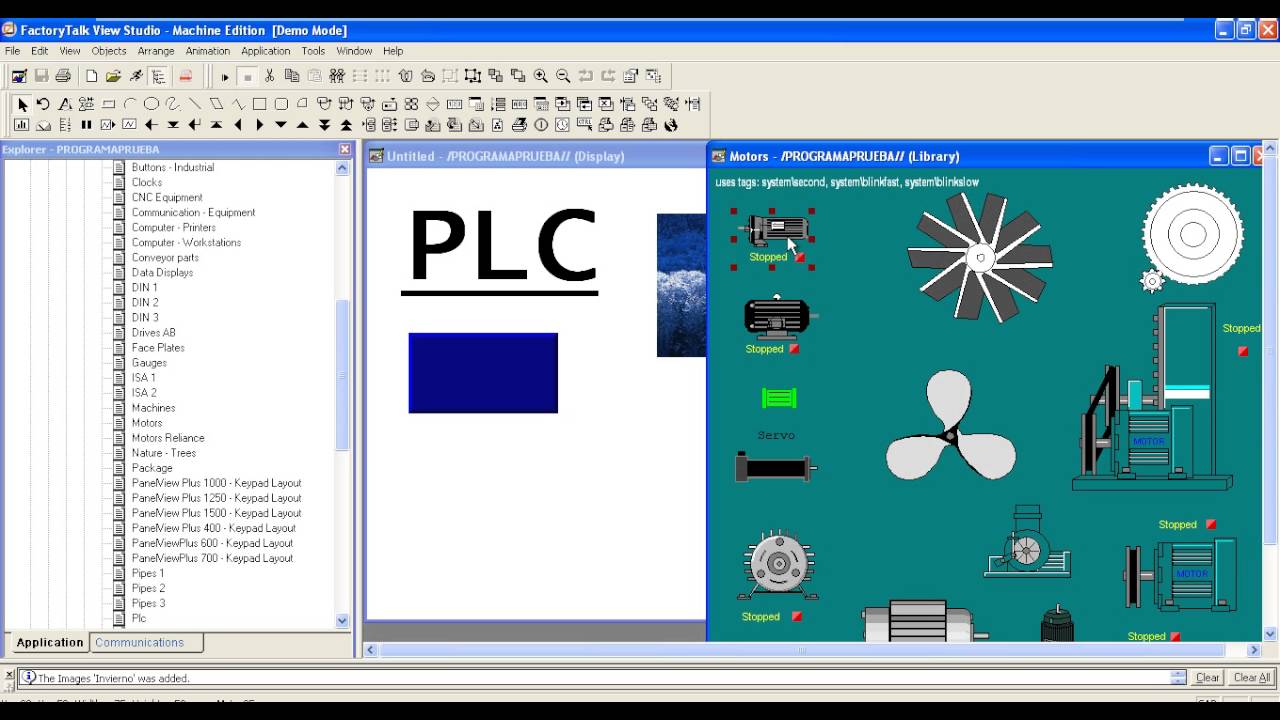This screenshot has width=1280, height=720.
Task: Select the Text tool
Action: click(x=65, y=104)
